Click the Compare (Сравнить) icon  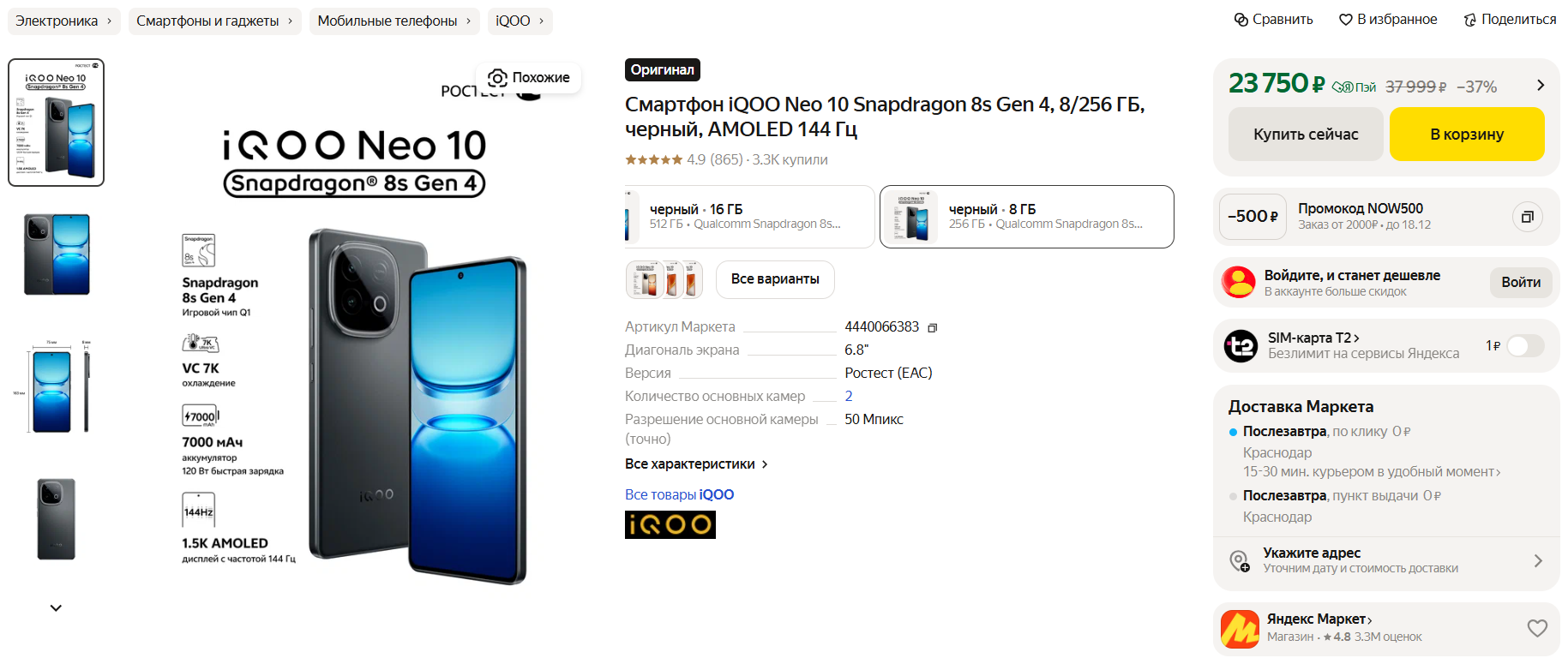tap(1241, 20)
